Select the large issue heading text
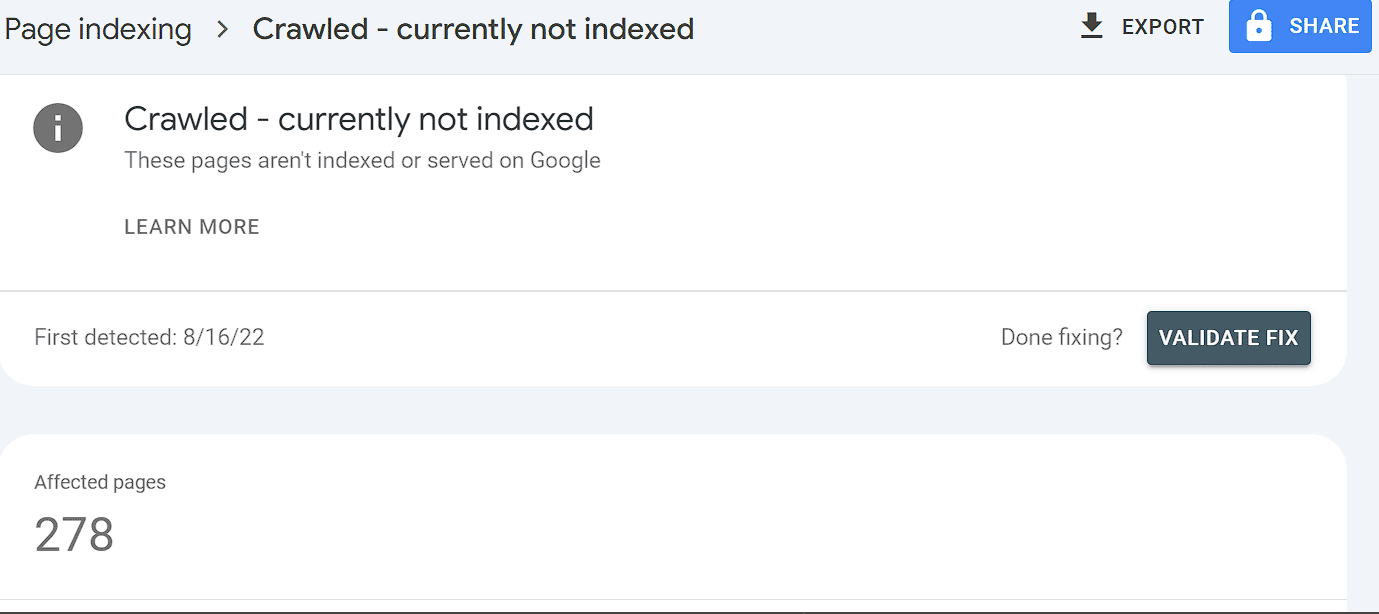Screen dimensions: 1379x614 pyautogui.click(x=359, y=119)
